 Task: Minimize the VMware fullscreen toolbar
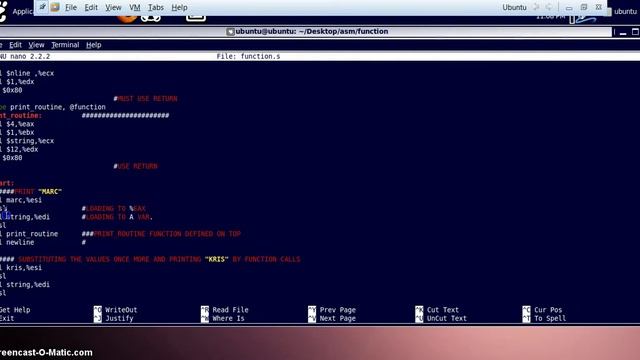pyautogui.click(x=569, y=8)
